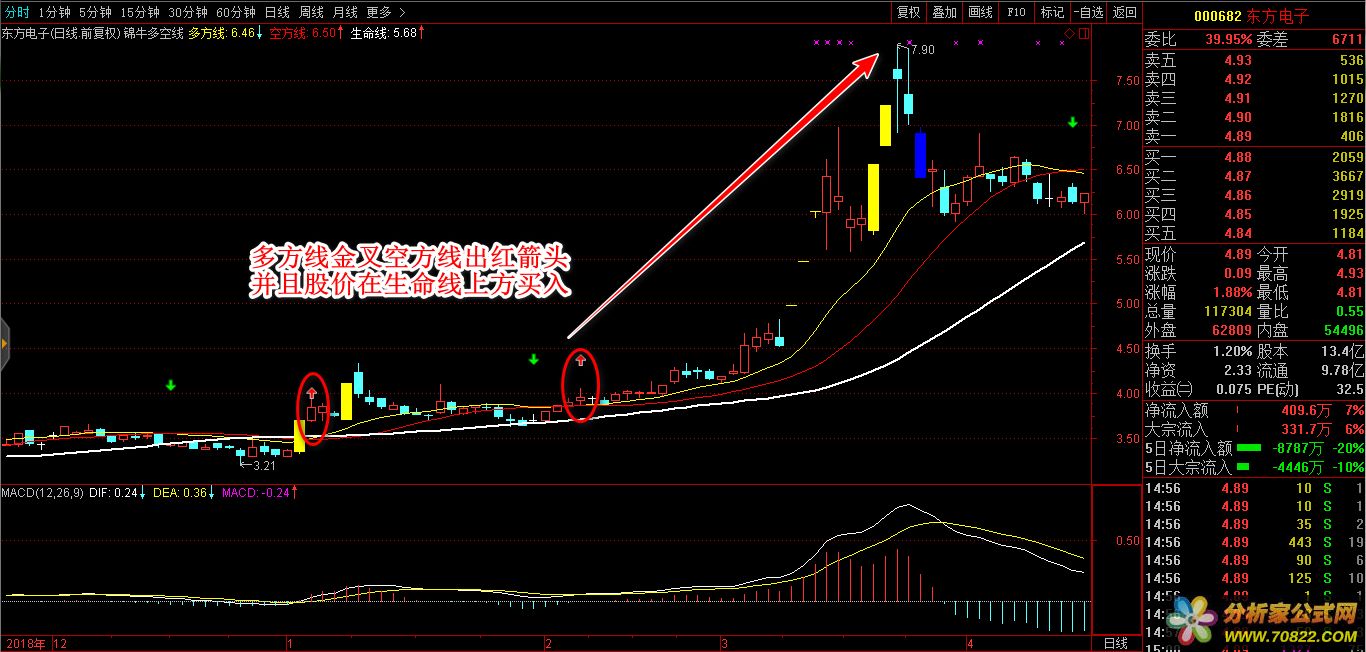This screenshot has width=1366, height=652.
Task: Click the 买四 bid price 4.85
Action: (x=1238, y=214)
